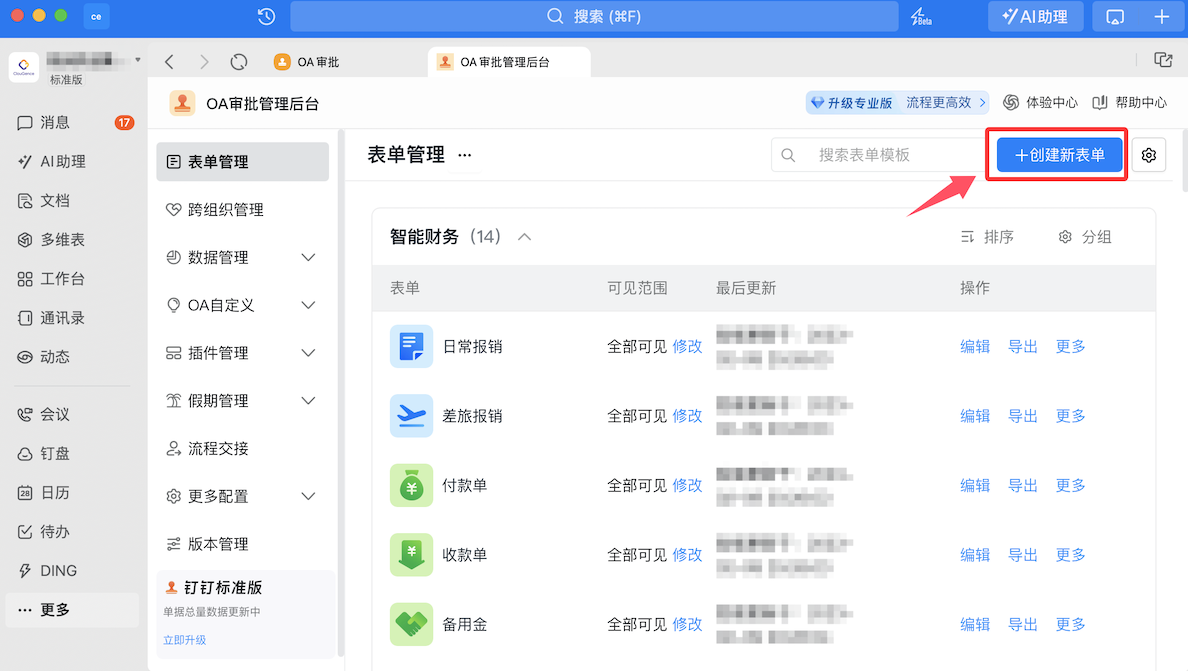Open 多维表 in the left sidebar
Image resolution: width=1188 pixels, height=671 pixels.
(x=62, y=240)
